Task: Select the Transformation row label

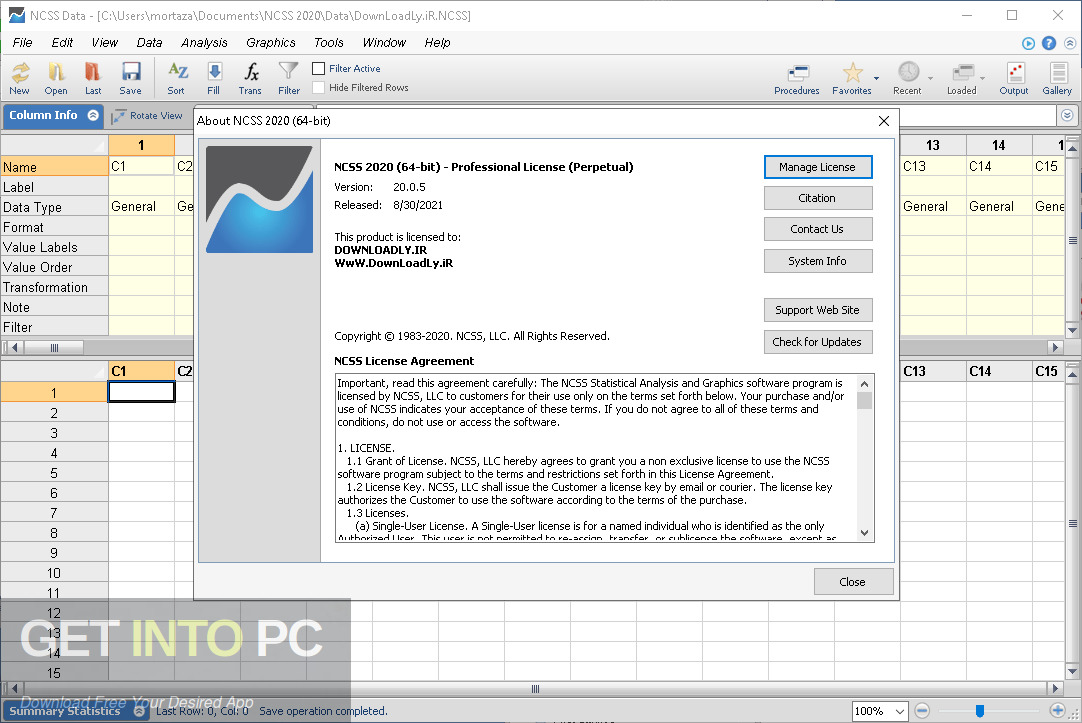Action: pos(54,287)
